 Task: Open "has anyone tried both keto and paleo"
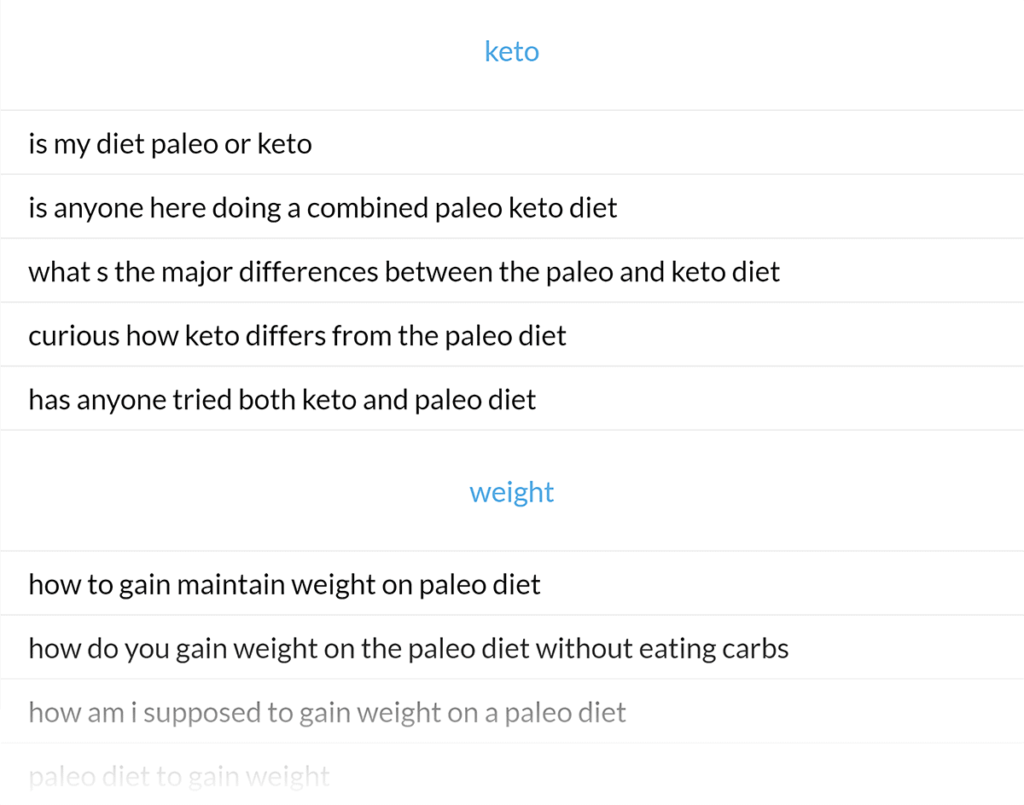282,400
